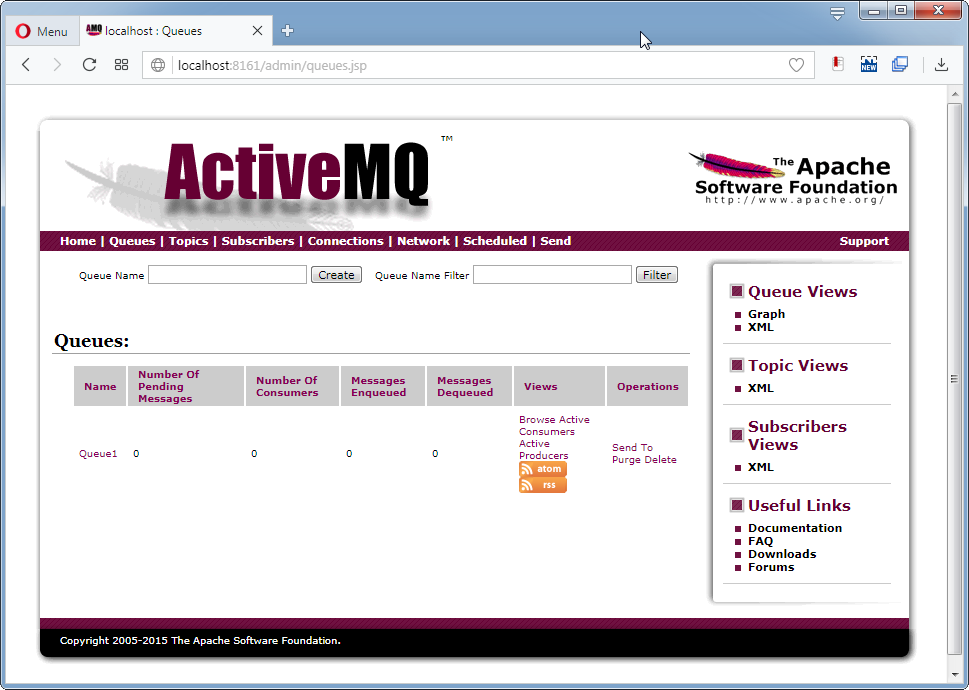This screenshot has height=690, width=969.
Task: Add page to bookmarks heart icon
Action: click(796, 65)
